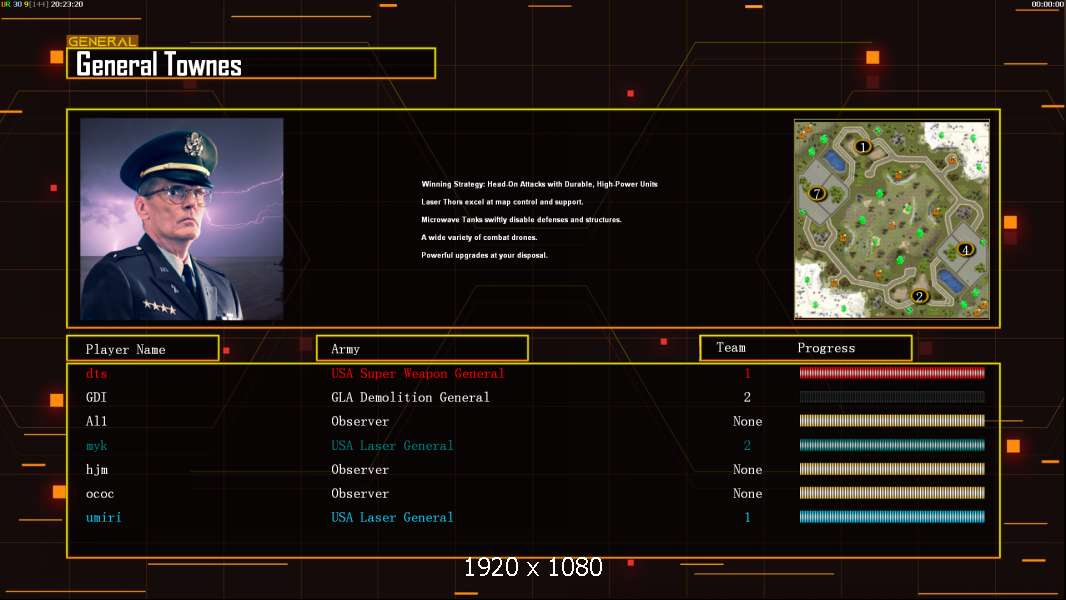
Task: Select player name myk
Action: pyautogui.click(x=96, y=446)
